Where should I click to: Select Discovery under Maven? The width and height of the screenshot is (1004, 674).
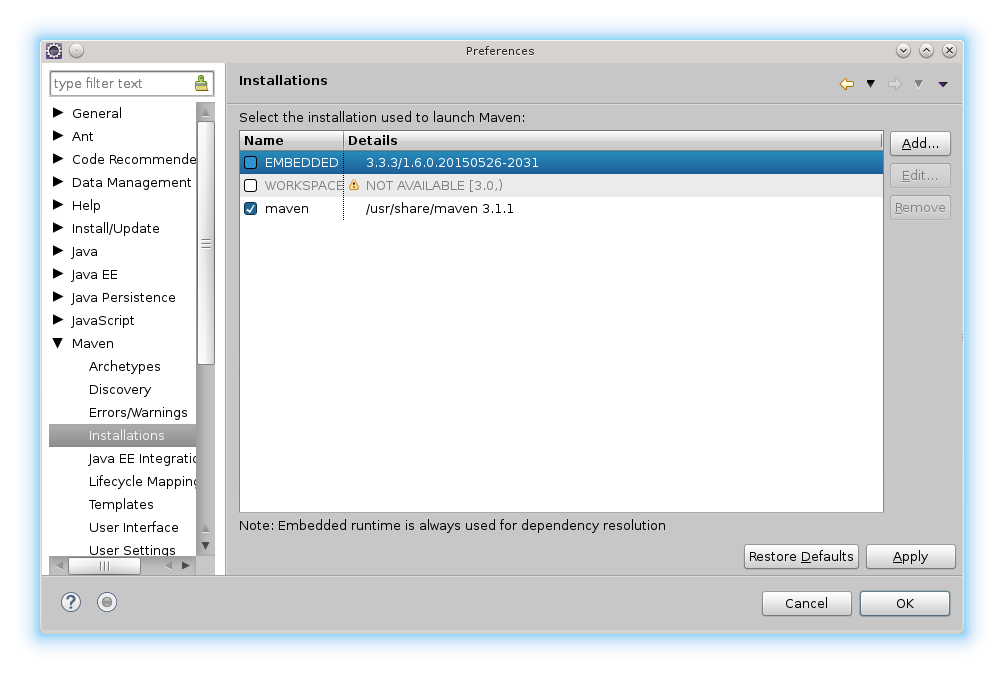point(120,389)
